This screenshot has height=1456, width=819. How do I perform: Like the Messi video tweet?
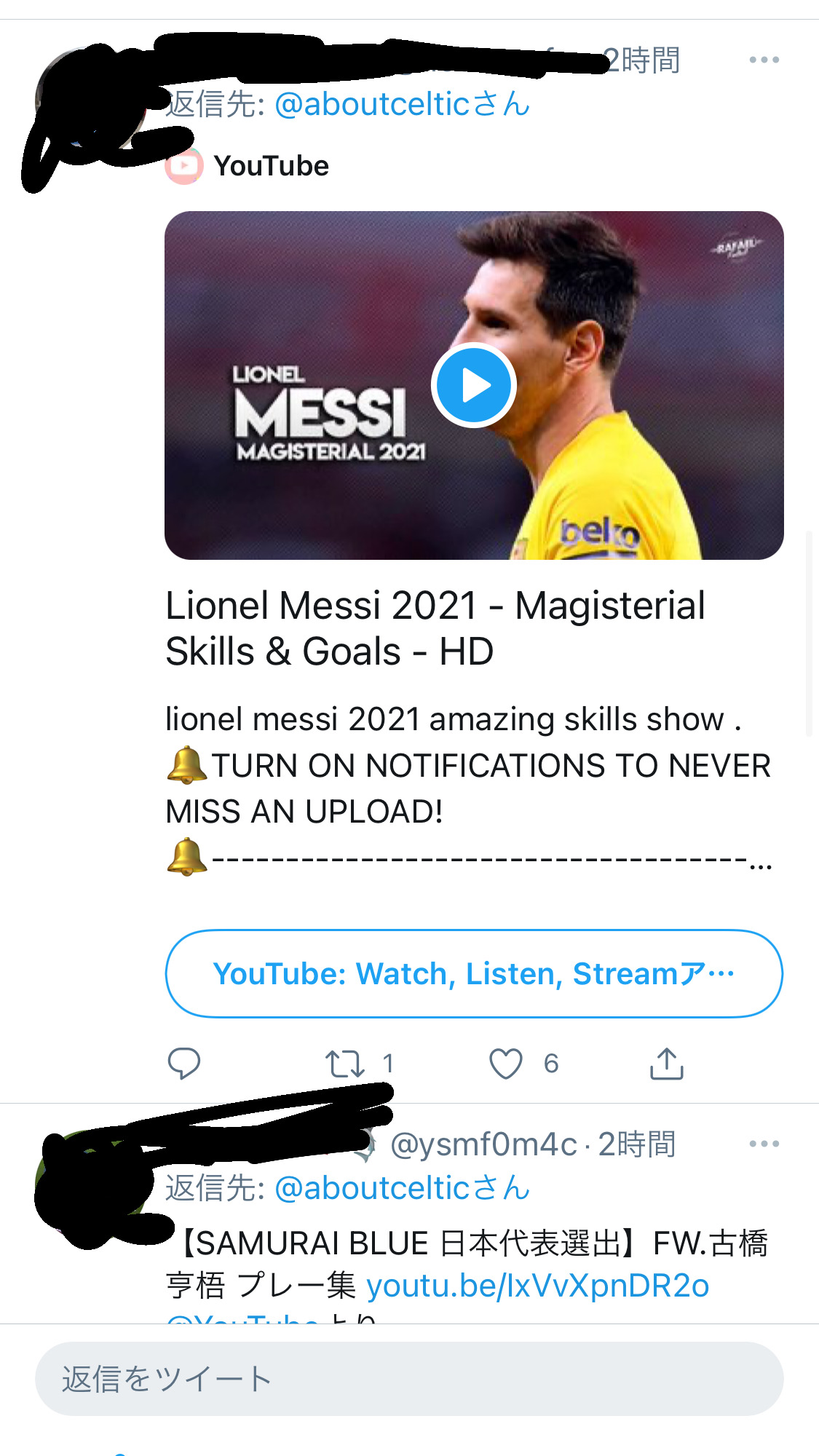(506, 1064)
